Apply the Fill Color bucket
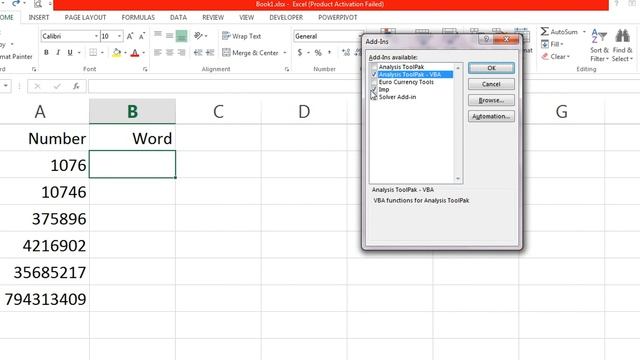The height and width of the screenshot is (360, 640). 117,53
